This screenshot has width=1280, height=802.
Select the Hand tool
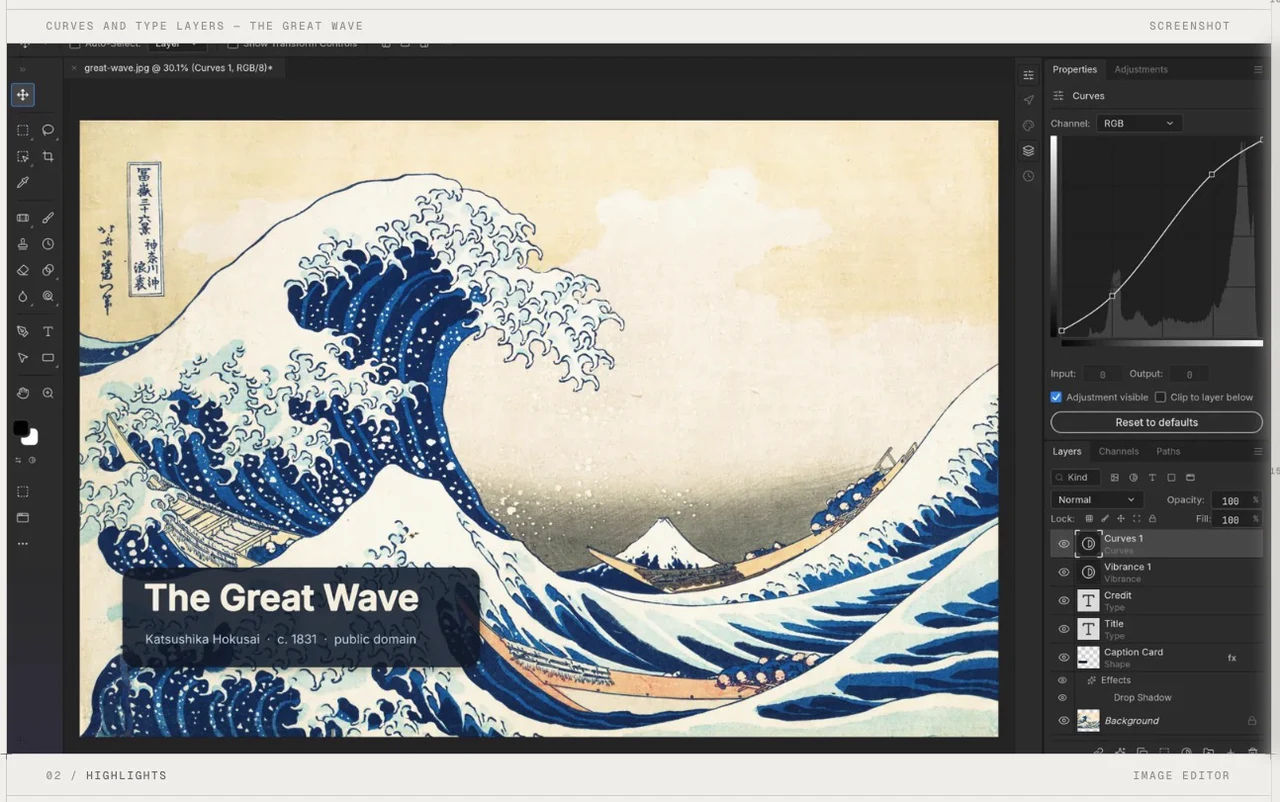22,393
